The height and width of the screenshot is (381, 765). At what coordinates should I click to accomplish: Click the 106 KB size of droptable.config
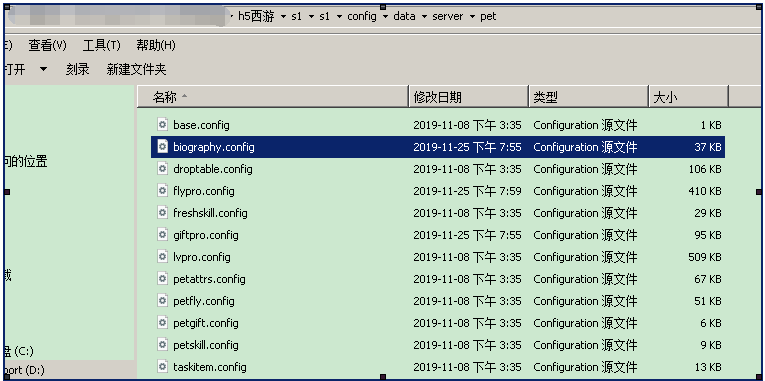[705, 169]
